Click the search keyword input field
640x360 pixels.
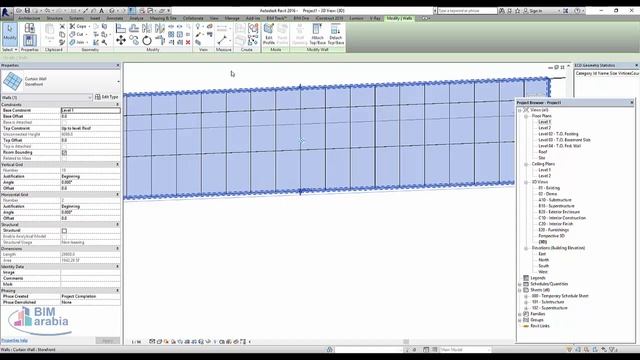pyautogui.click(x=467, y=11)
